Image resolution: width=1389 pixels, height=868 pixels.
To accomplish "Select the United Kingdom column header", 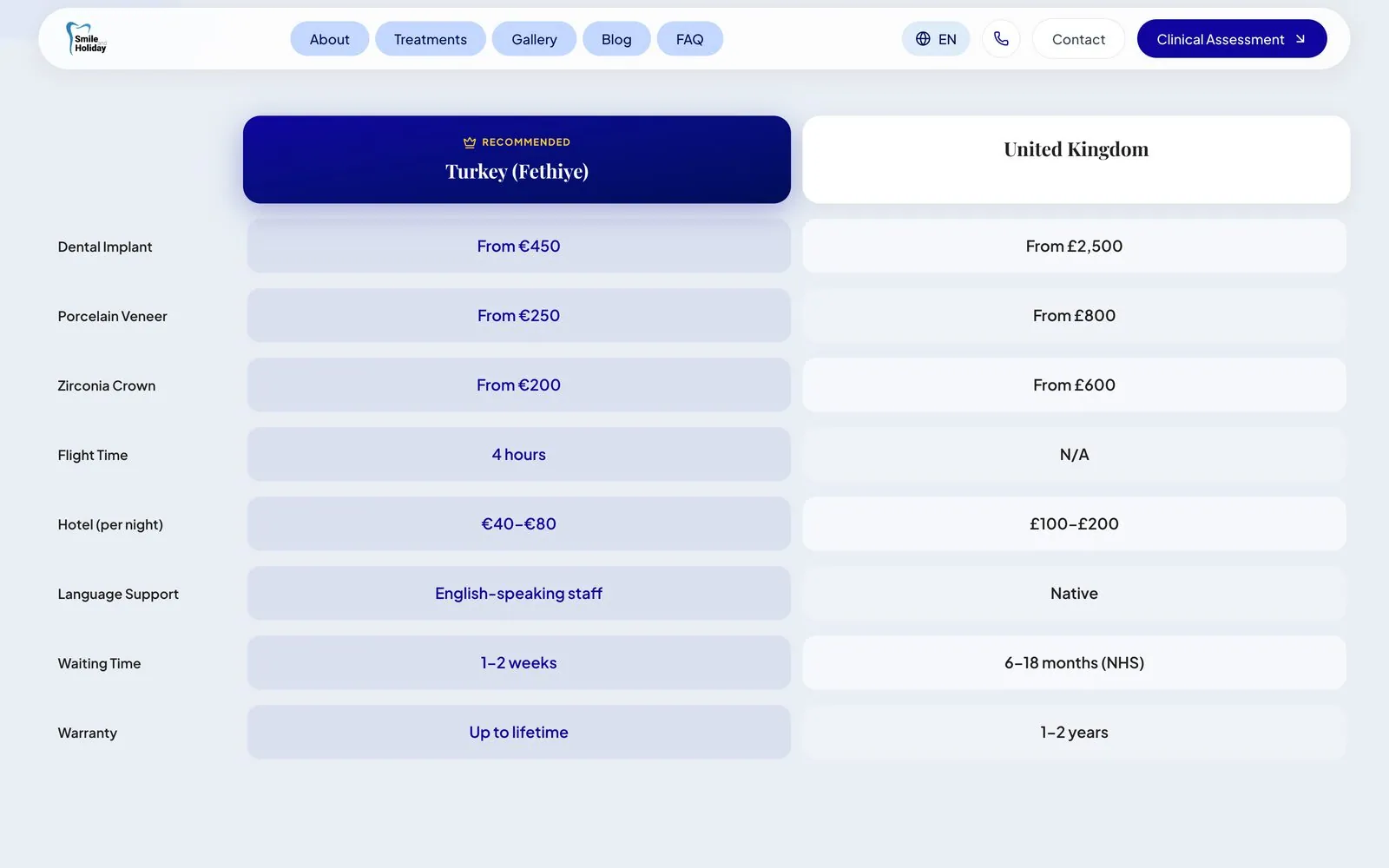I will (x=1076, y=160).
